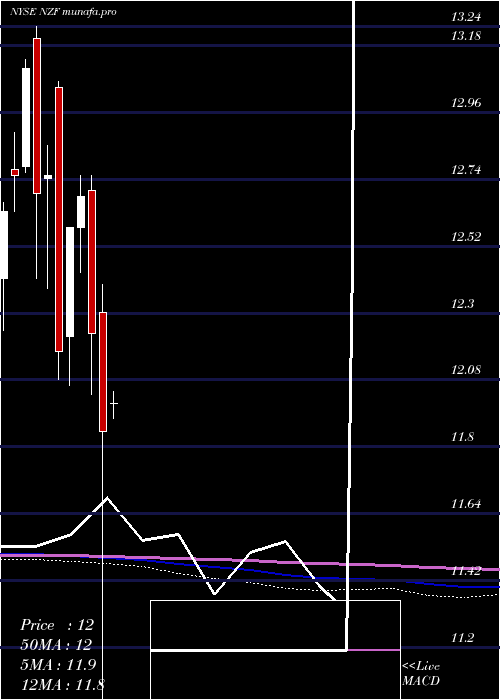Click the 11.64 price axis label

point(466,504)
